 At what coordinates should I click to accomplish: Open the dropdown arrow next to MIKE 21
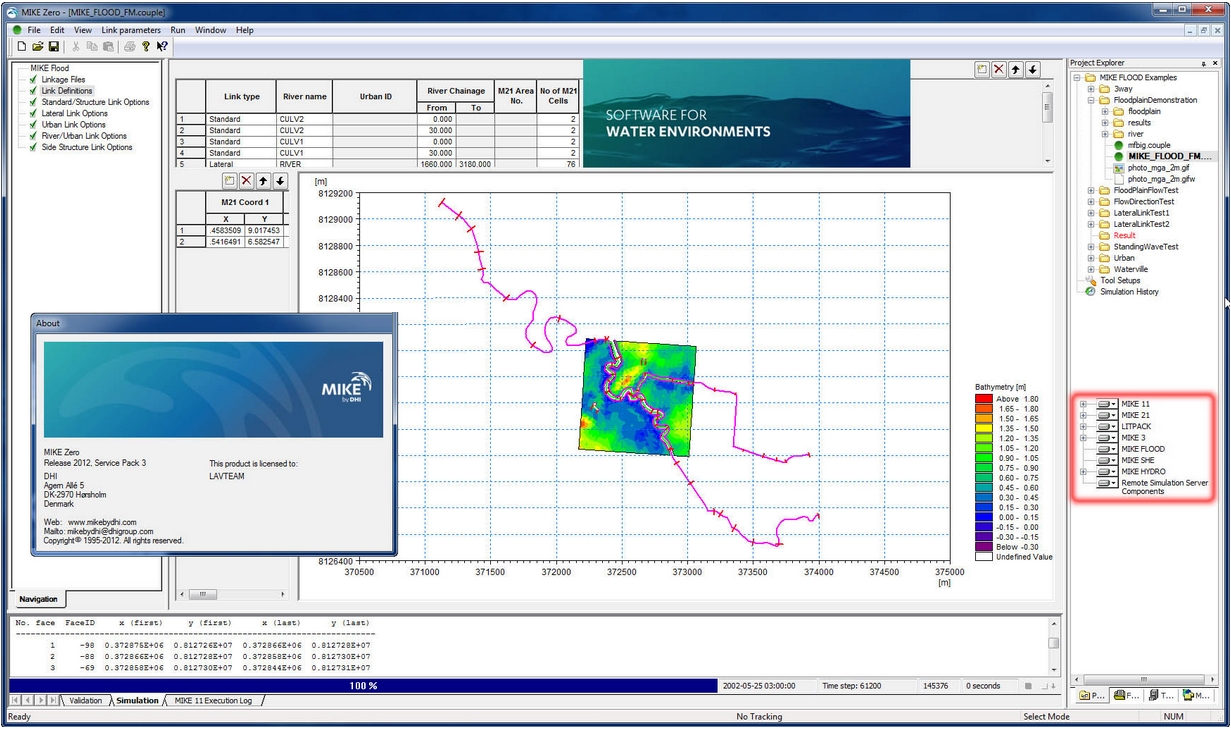[x=1113, y=415]
